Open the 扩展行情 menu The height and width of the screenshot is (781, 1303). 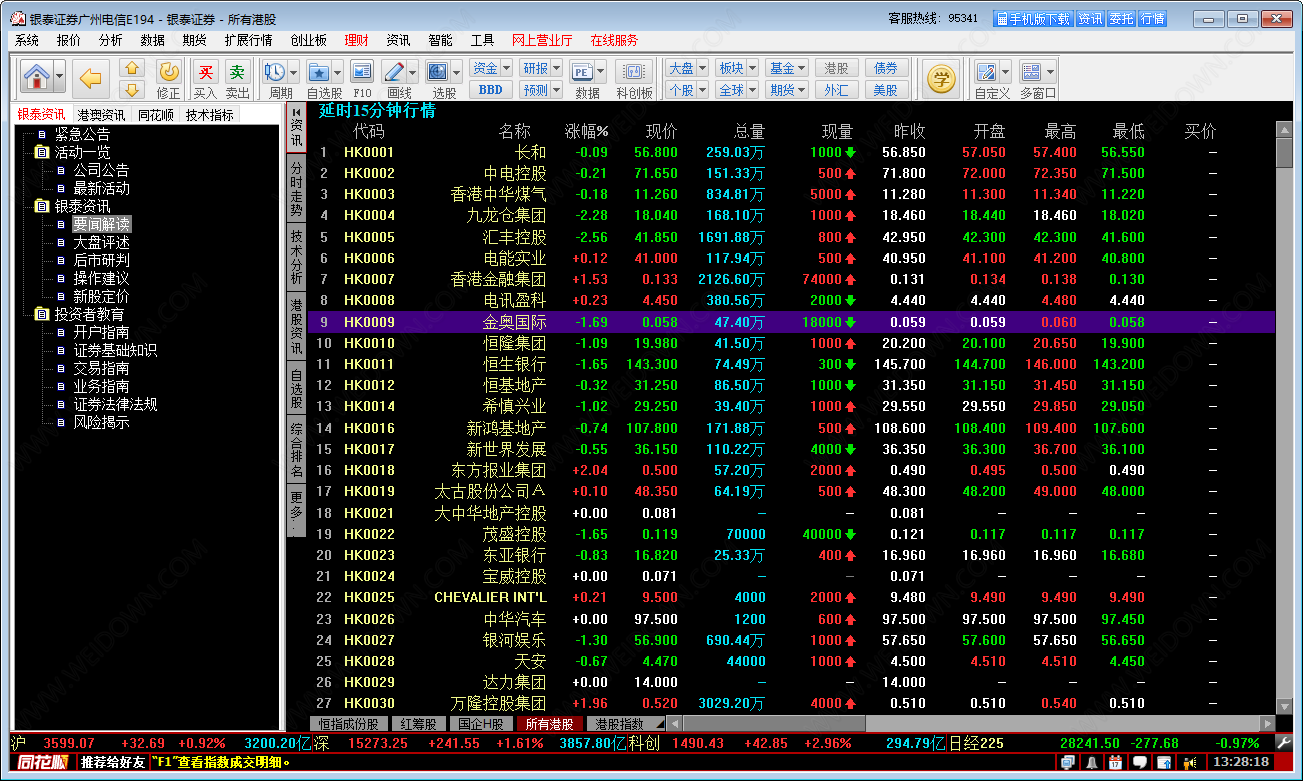pos(248,40)
